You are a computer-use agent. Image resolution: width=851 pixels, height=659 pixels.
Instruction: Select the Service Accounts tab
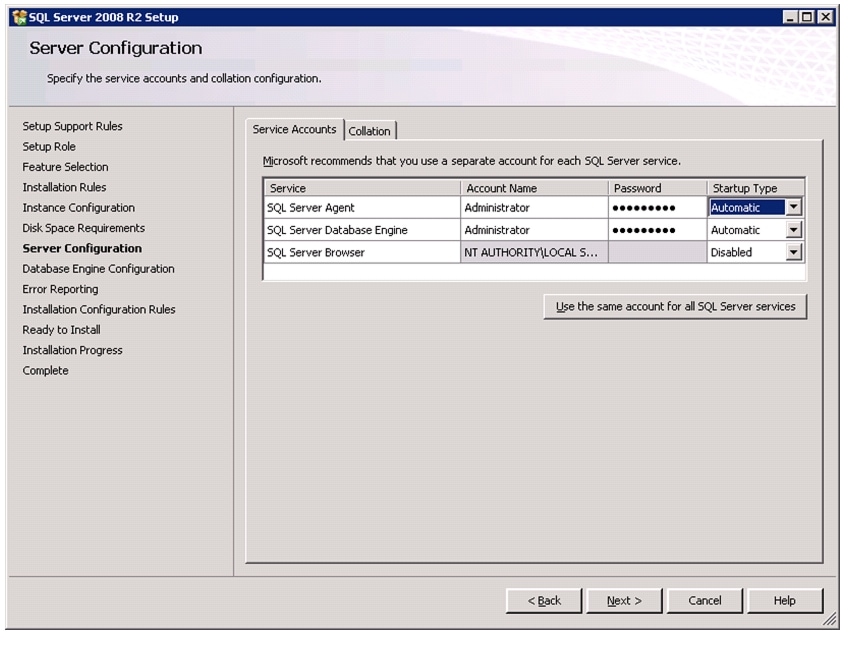point(294,130)
